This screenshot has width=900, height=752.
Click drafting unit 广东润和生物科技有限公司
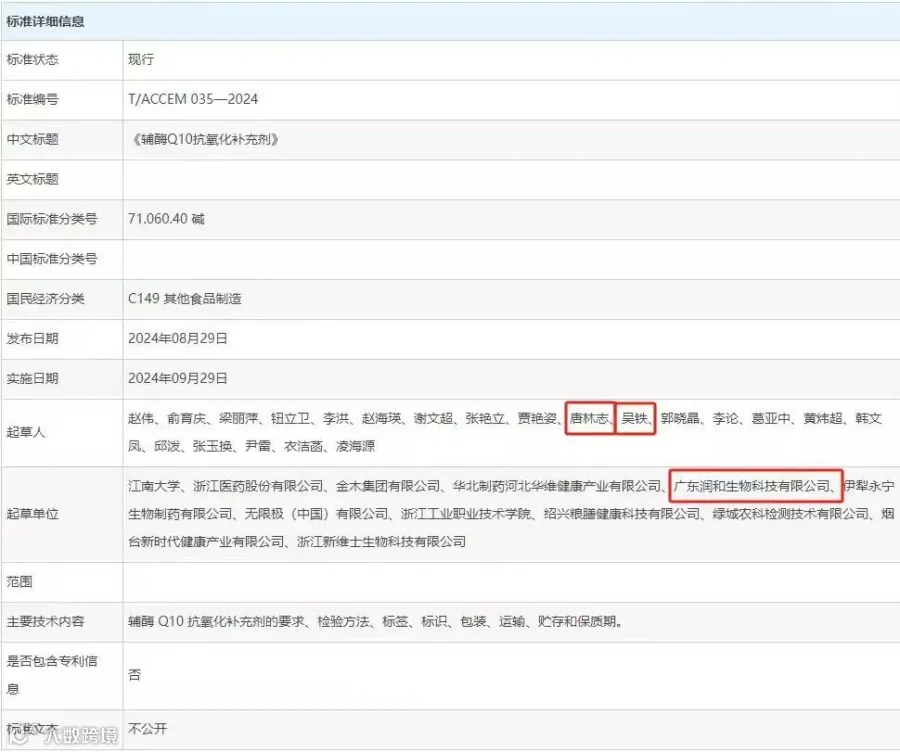[752, 486]
